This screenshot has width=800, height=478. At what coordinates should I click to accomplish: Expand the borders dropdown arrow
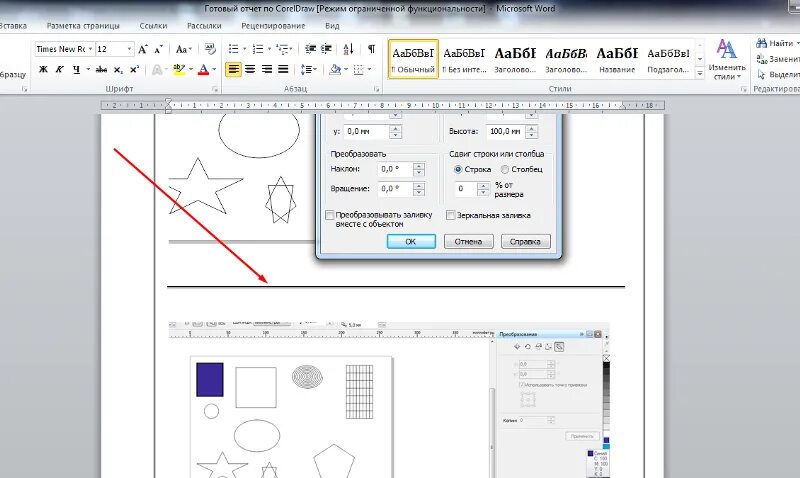point(369,69)
